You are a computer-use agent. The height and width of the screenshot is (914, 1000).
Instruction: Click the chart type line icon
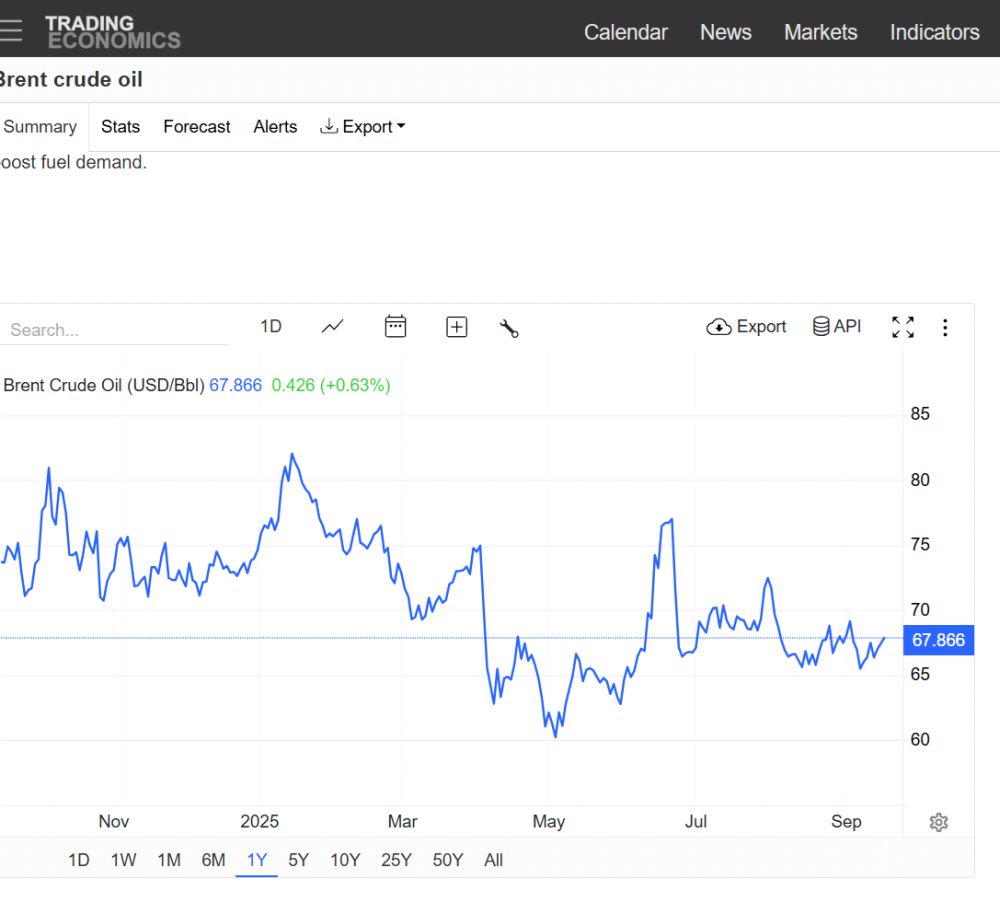point(333,327)
